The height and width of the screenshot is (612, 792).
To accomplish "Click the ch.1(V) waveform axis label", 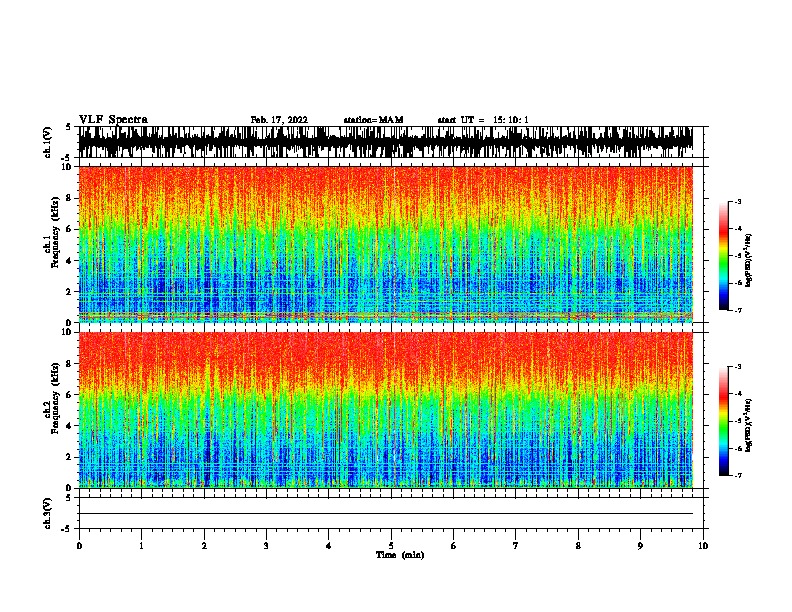I will [47, 142].
